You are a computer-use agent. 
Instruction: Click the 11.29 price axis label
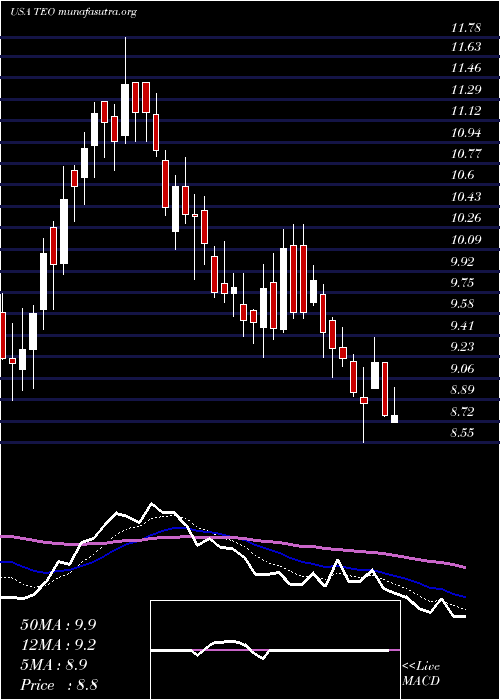[466, 90]
